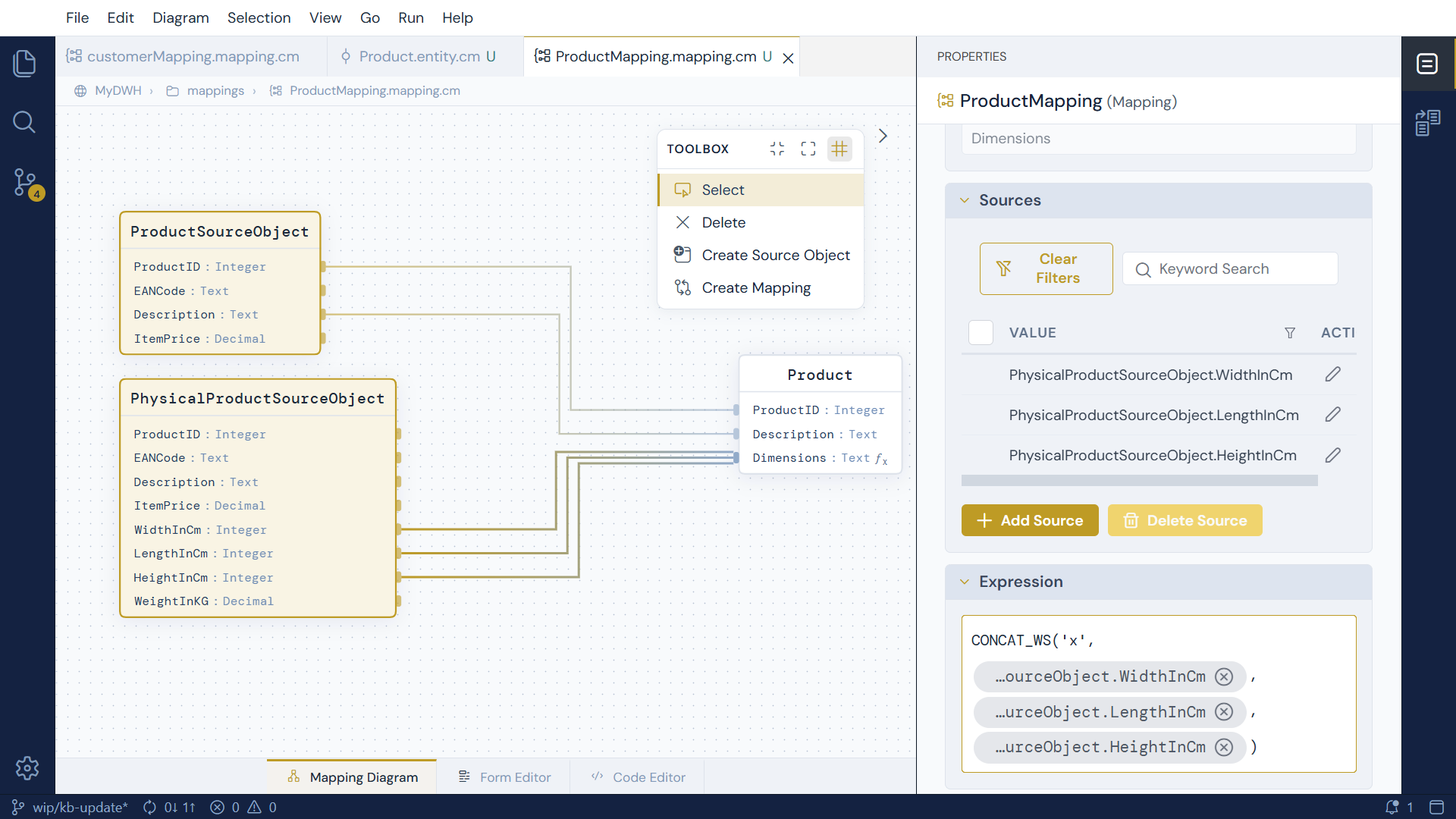Toggle the grid icon in toolbox
The height and width of the screenshot is (819, 1456).
[x=839, y=149]
